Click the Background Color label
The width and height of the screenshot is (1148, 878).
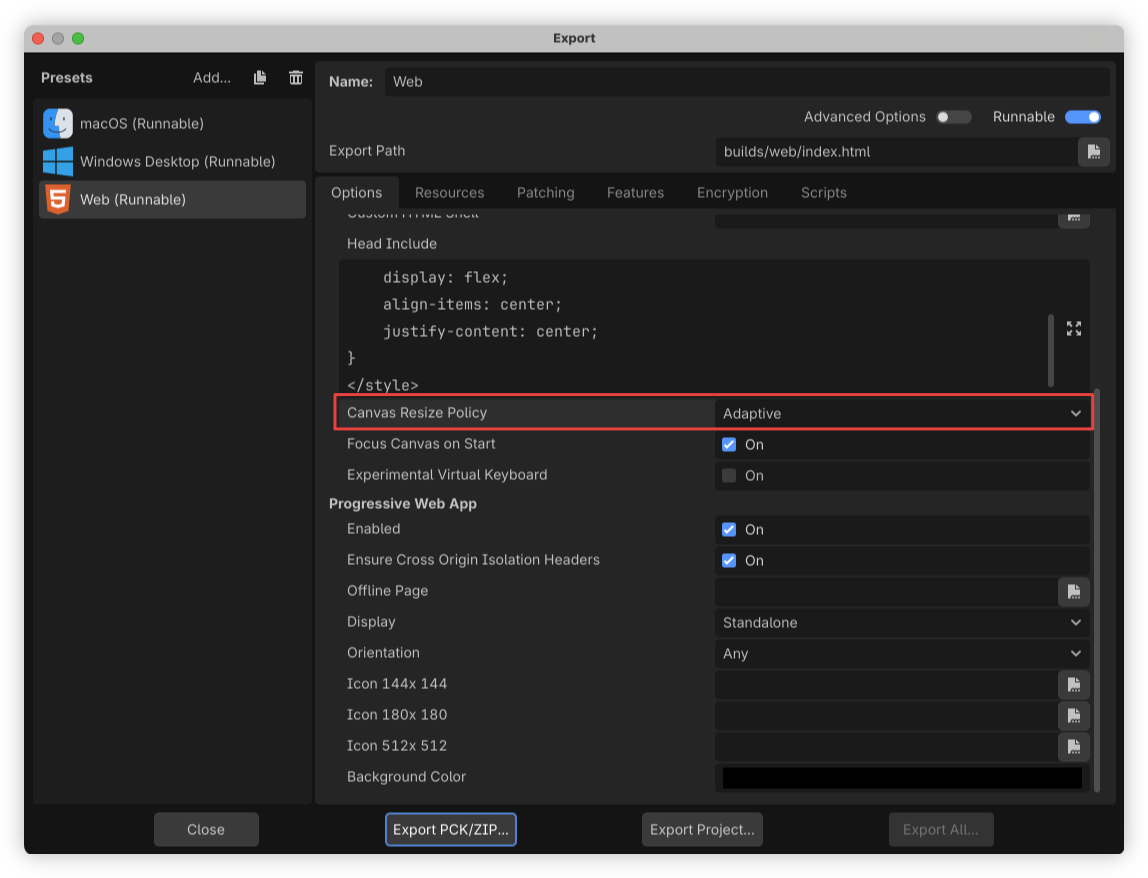[406, 777]
